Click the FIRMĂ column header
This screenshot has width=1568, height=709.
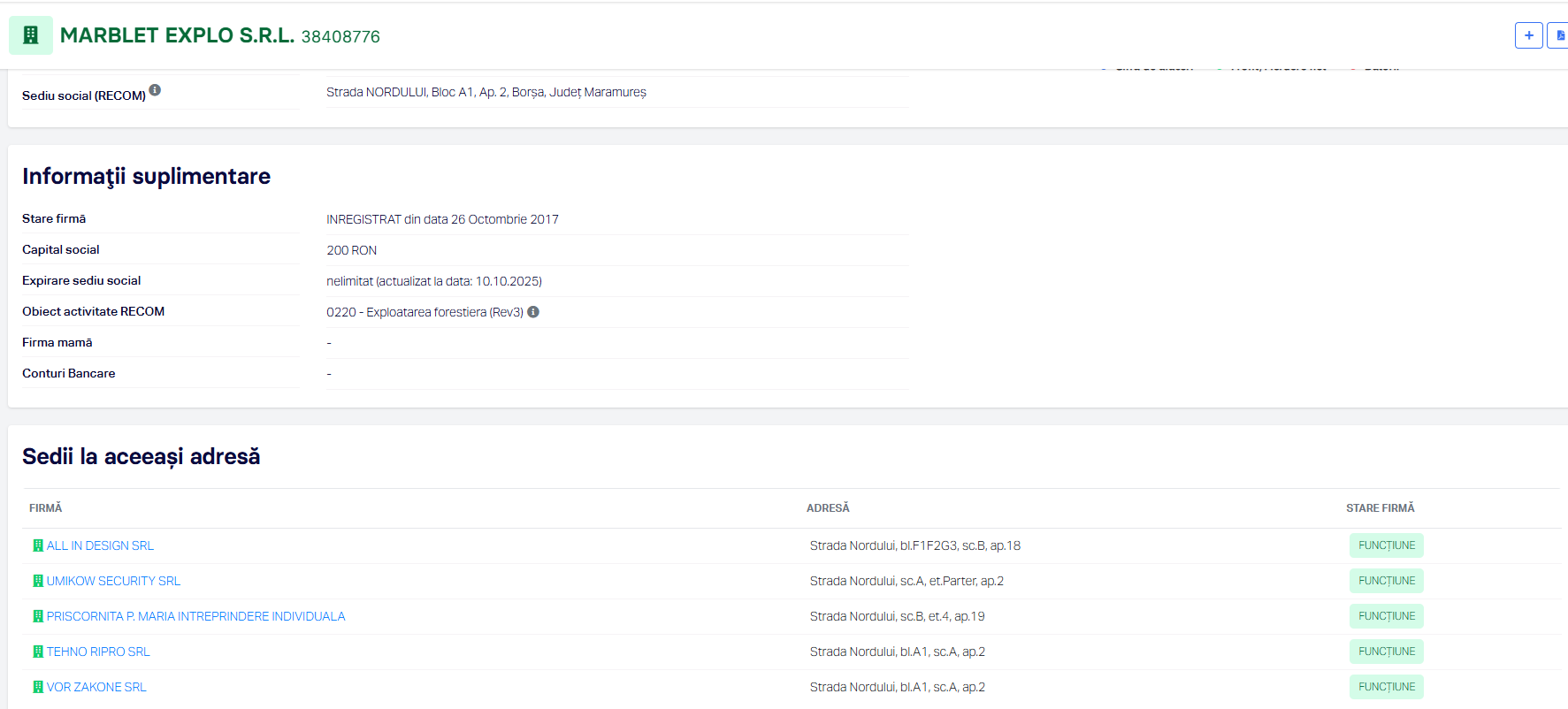pyautogui.click(x=46, y=508)
